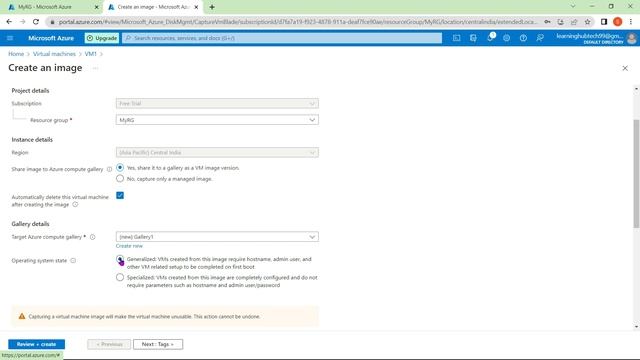Show info for Share image to gallery

point(109,169)
